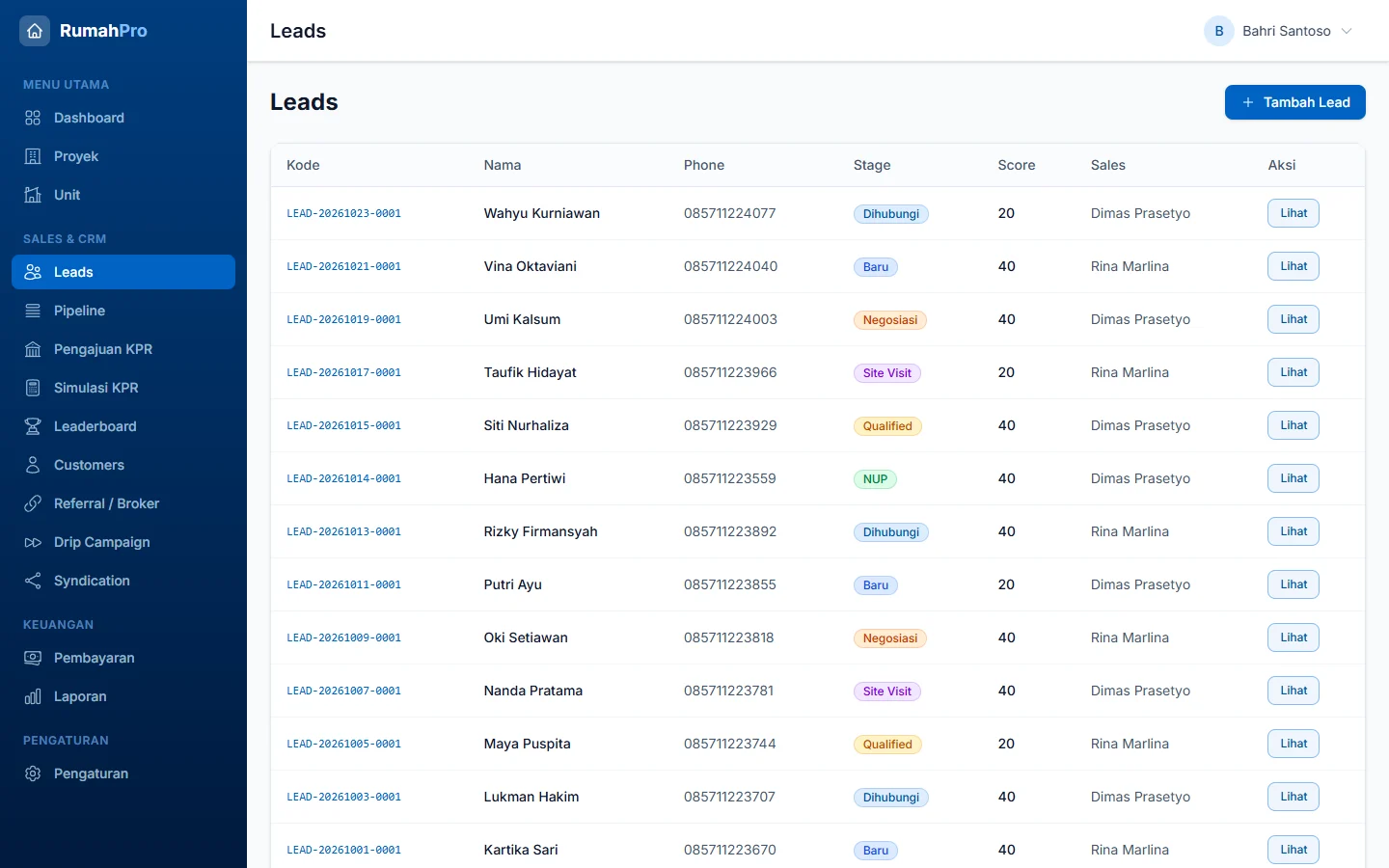Expand the Bahri Santoso user menu chevron
This screenshot has height=868, width=1389.
coord(1347,31)
